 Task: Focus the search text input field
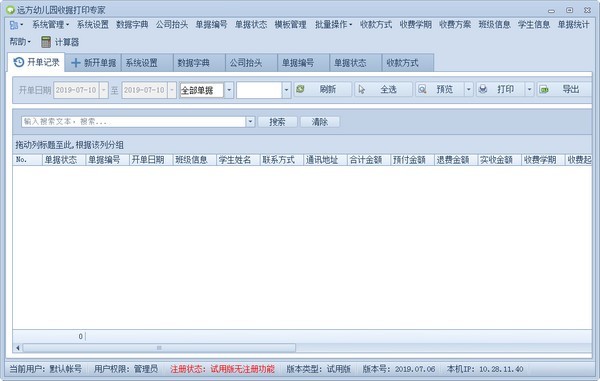pyautogui.click(x=134, y=122)
